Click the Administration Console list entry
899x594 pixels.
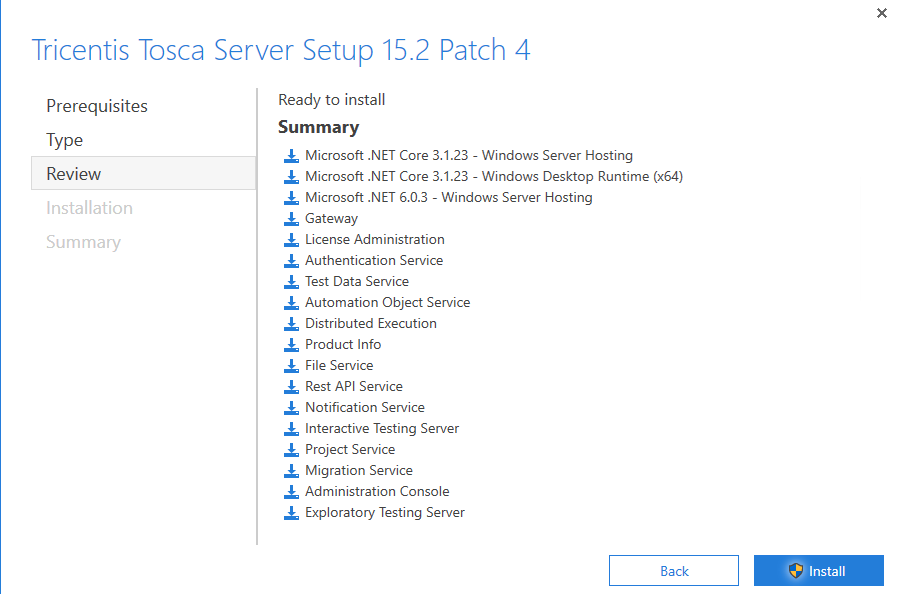tap(377, 491)
